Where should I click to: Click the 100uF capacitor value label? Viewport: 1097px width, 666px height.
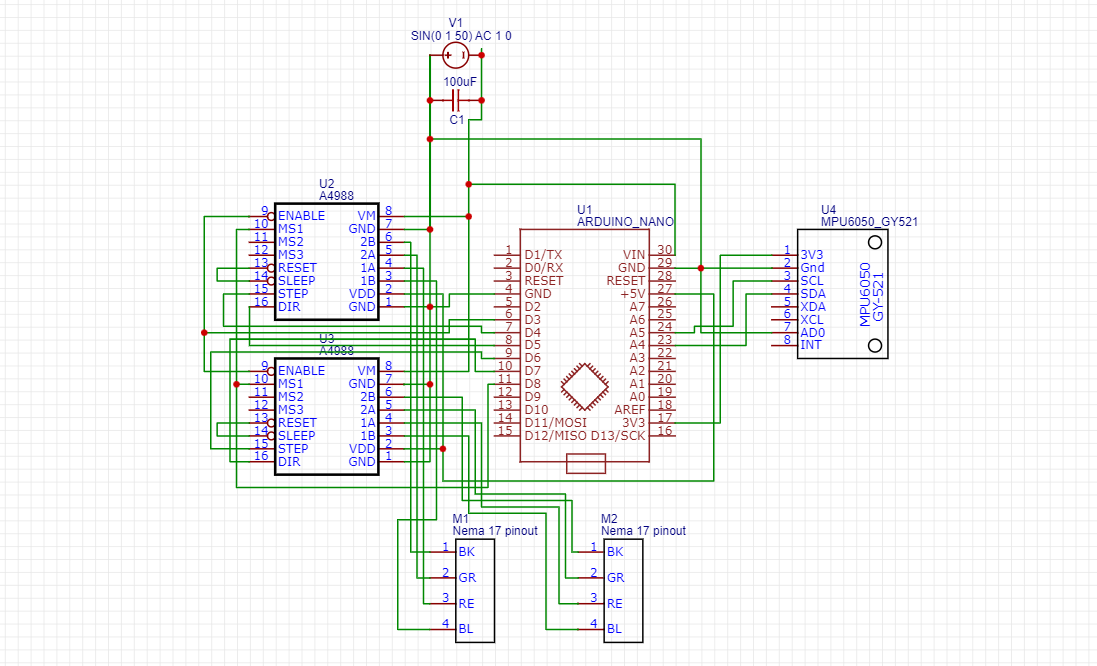460,82
